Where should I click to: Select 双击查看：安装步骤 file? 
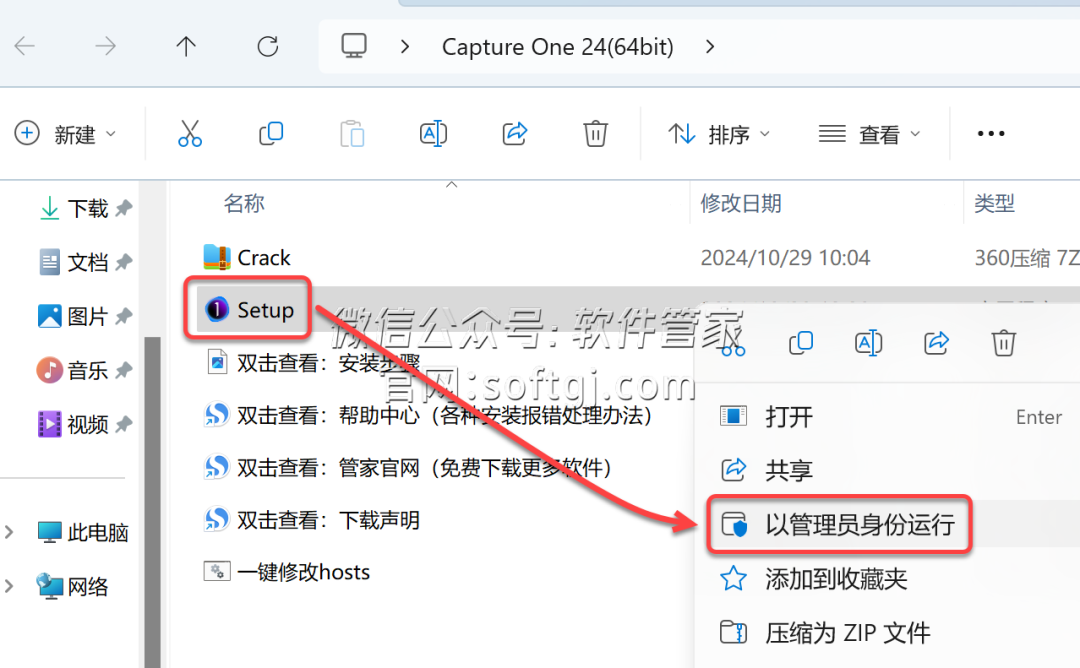329,363
